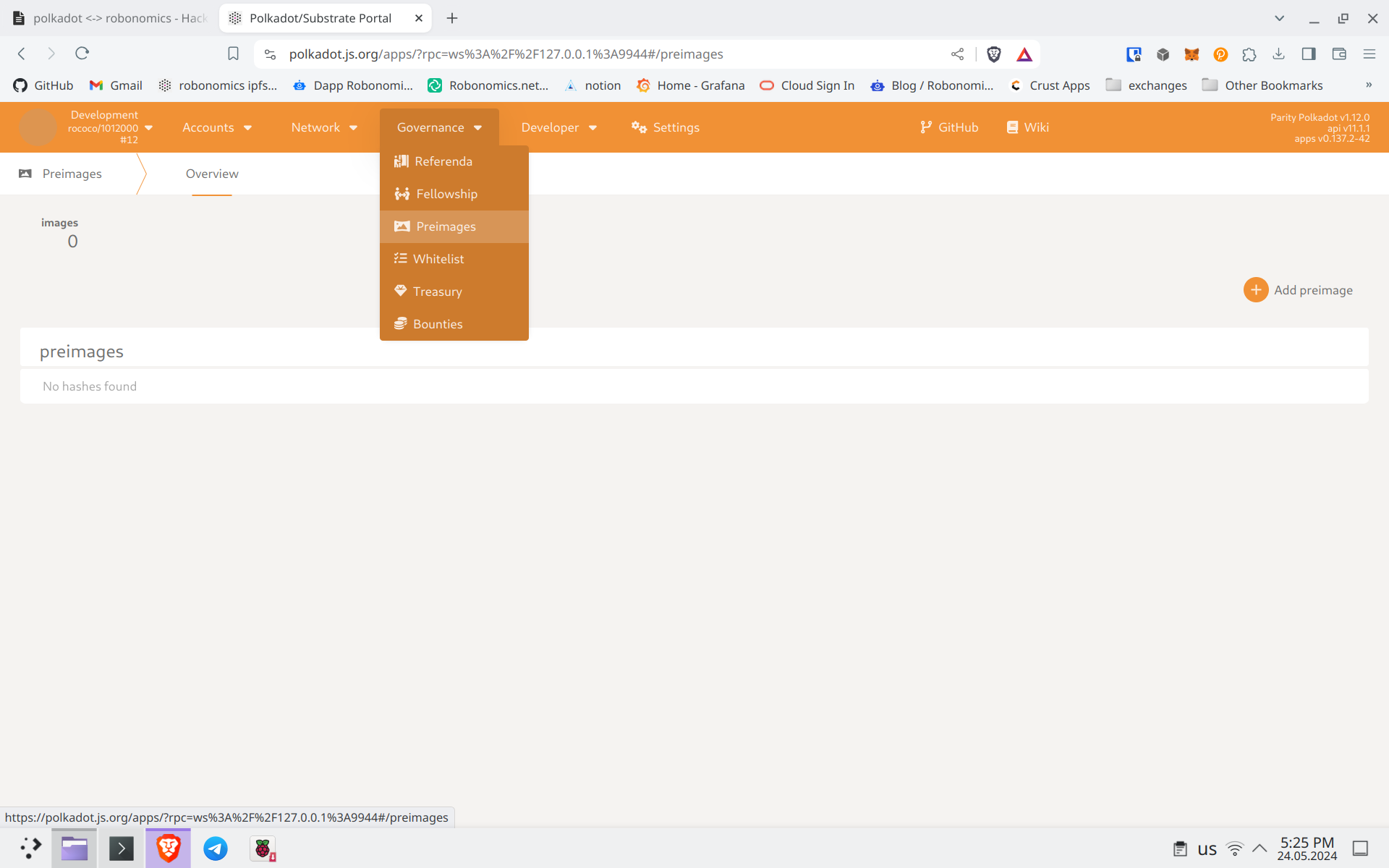Click the share/broadcast icon in address bar
The height and width of the screenshot is (868, 1389).
pyautogui.click(x=958, y=54)
